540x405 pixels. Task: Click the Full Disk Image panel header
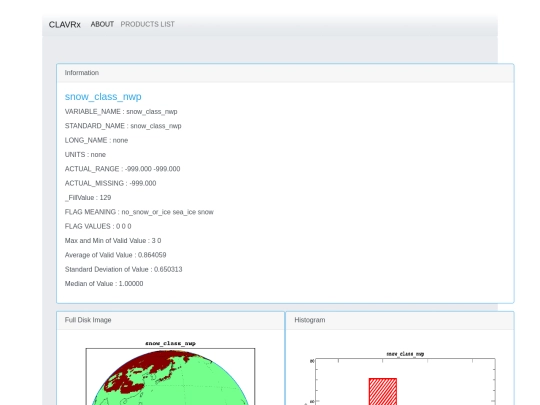170,320
